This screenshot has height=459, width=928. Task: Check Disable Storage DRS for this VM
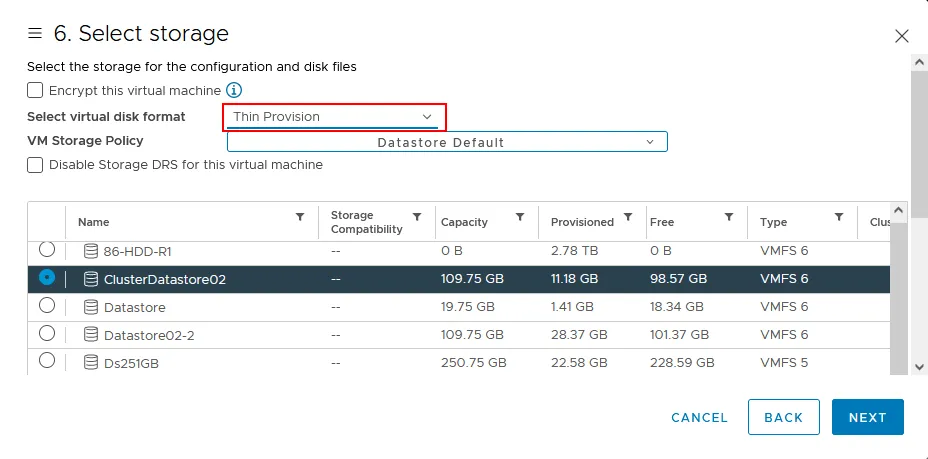36,165
